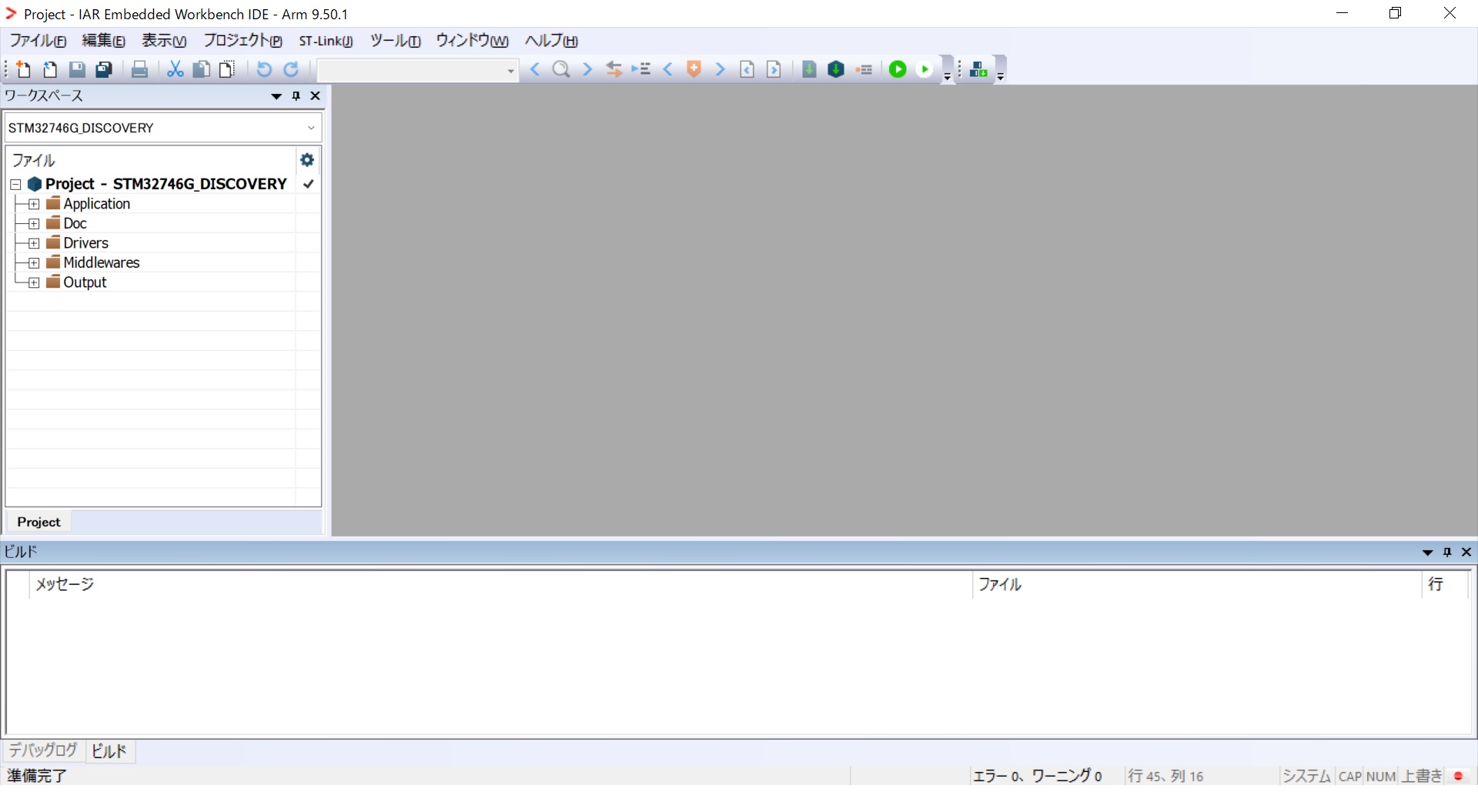Close the workspace panel
1478x812 pixels.
pyautogui.click(x=315, y=96)
